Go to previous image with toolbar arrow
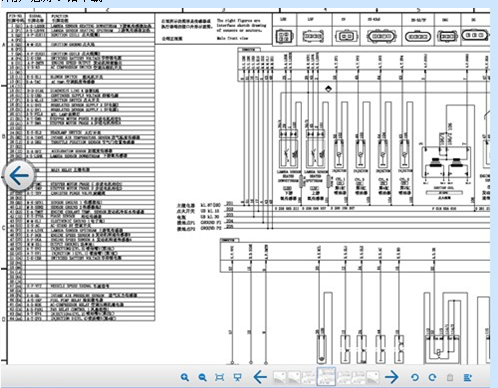 260,377
